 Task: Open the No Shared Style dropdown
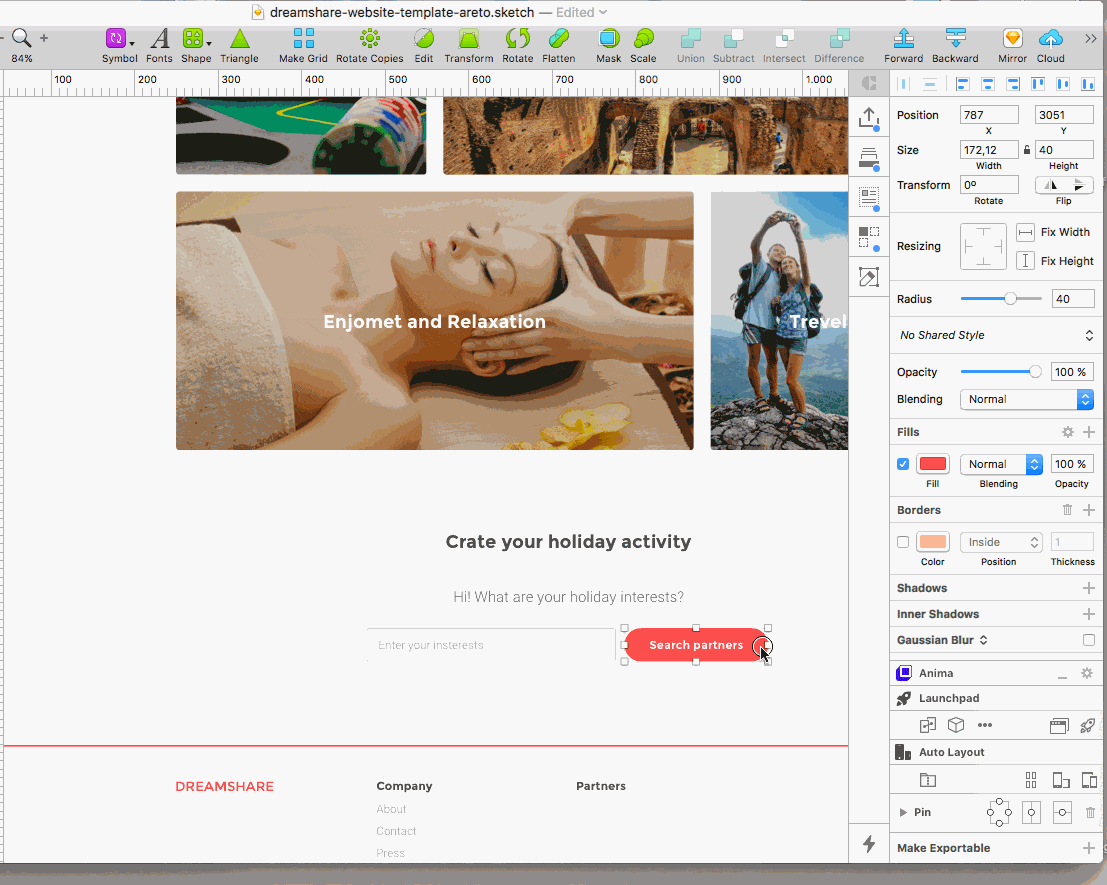[x=995, y=335]
